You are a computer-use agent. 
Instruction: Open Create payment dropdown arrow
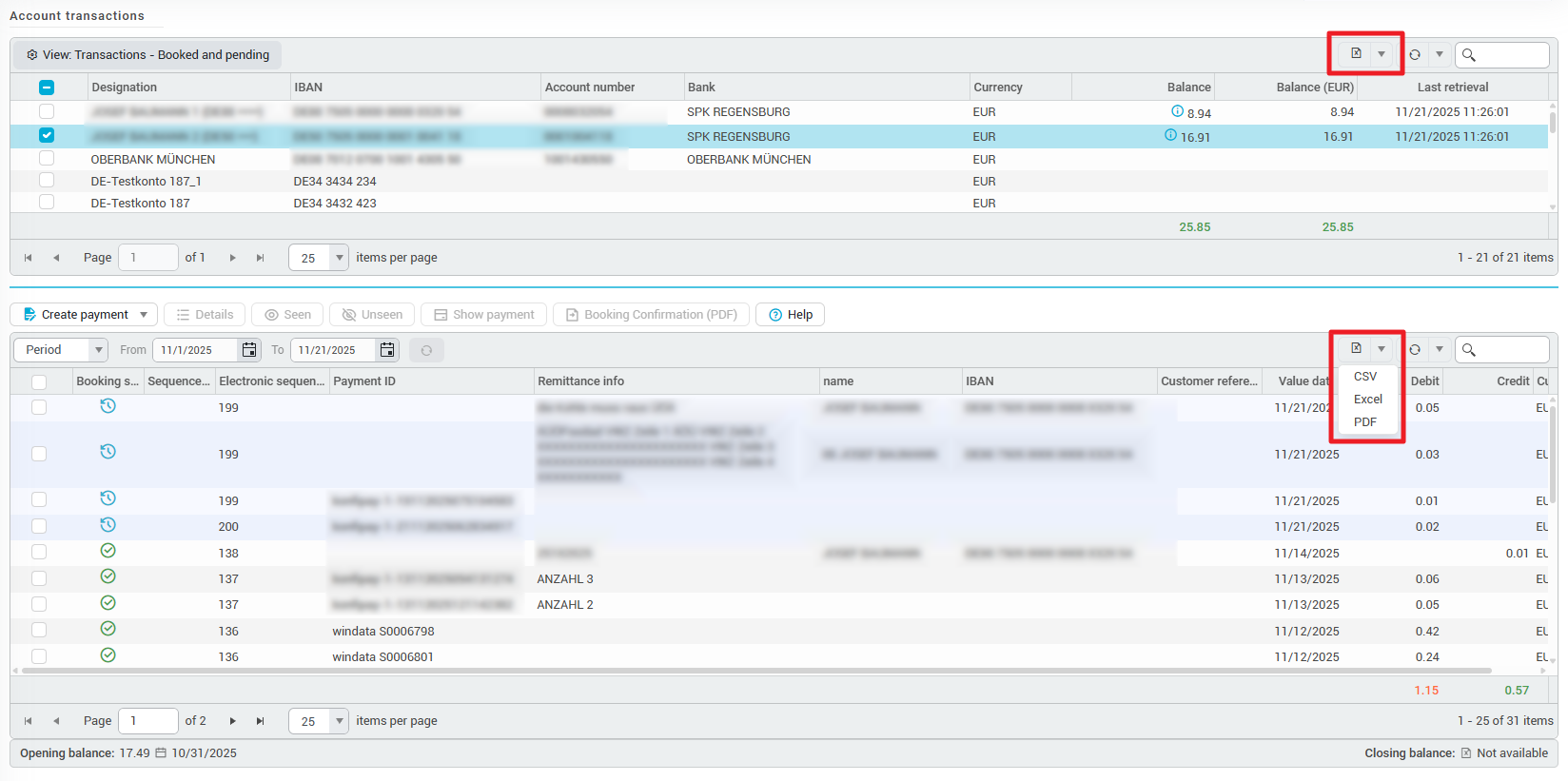[144, 315]
